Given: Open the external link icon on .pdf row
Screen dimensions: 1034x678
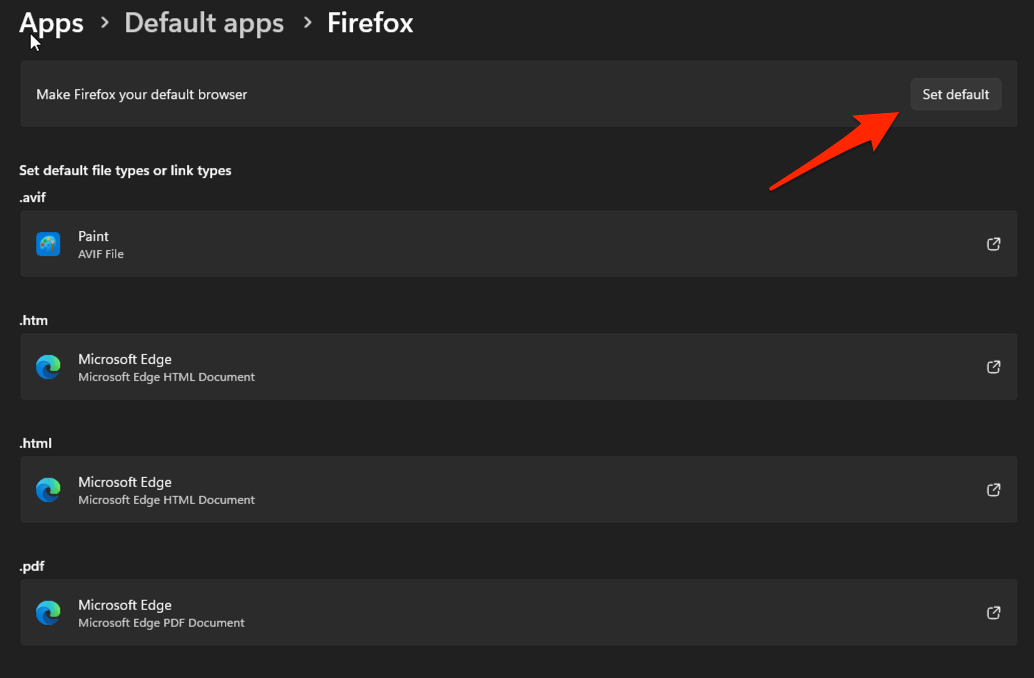Looking at the screenshot, I should click(993, 612).
